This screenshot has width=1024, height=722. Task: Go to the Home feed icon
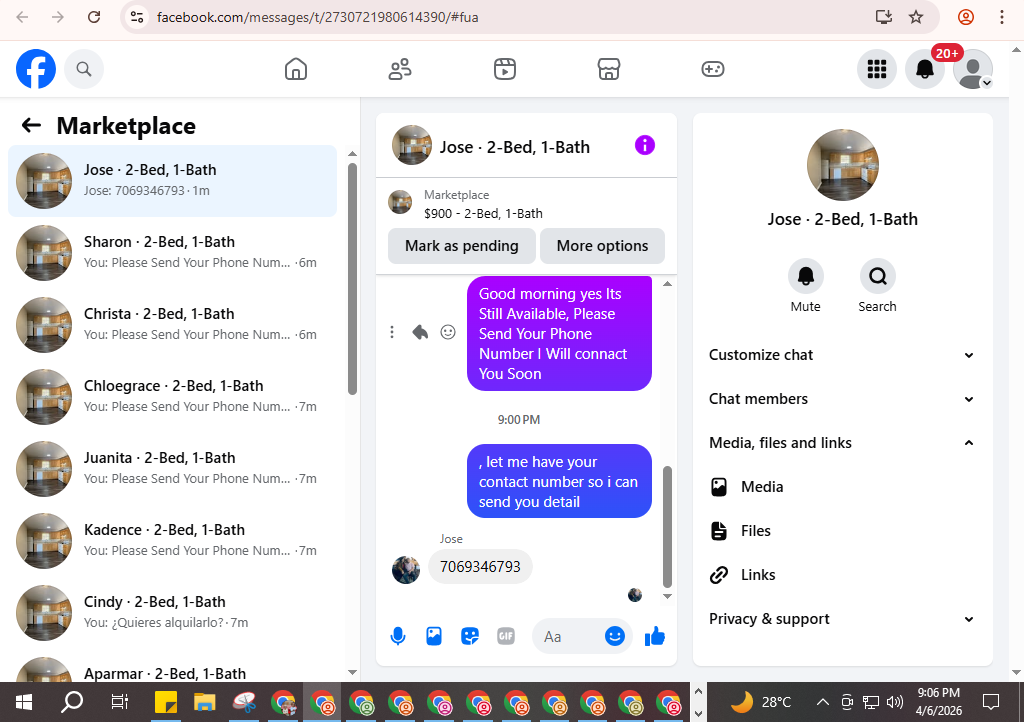pos(296,69)
